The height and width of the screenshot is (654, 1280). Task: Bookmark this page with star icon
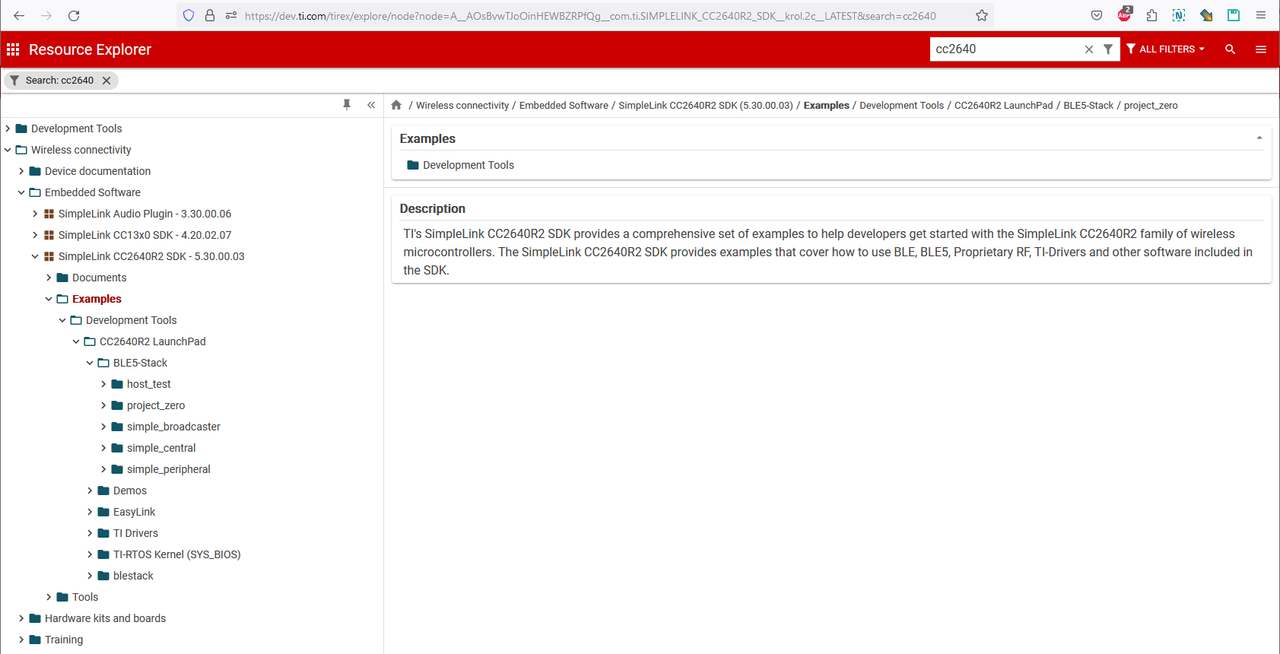click(981, 16)
